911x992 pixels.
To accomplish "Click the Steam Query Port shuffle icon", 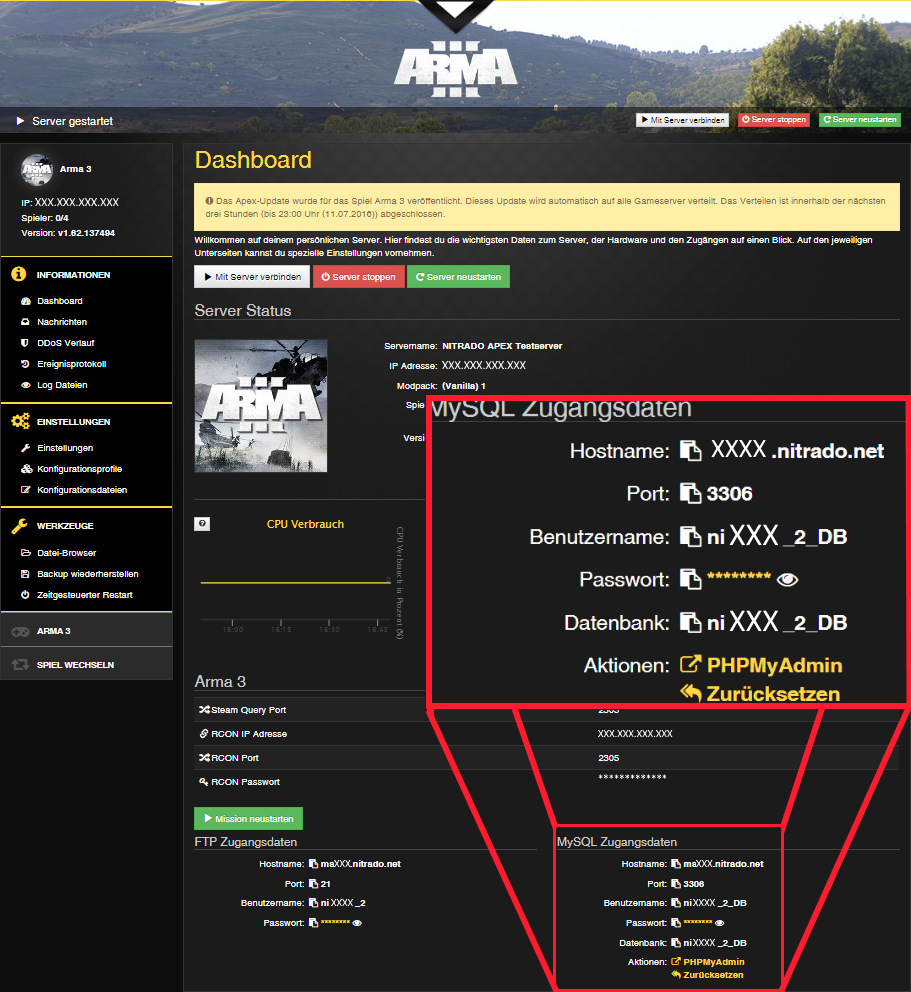I will click(x=204, y=710).
